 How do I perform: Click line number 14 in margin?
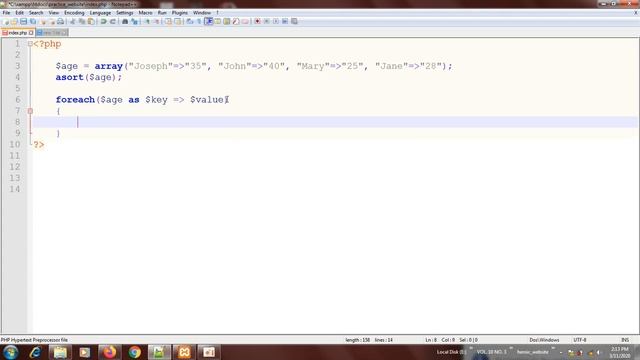tap(15, 189)
